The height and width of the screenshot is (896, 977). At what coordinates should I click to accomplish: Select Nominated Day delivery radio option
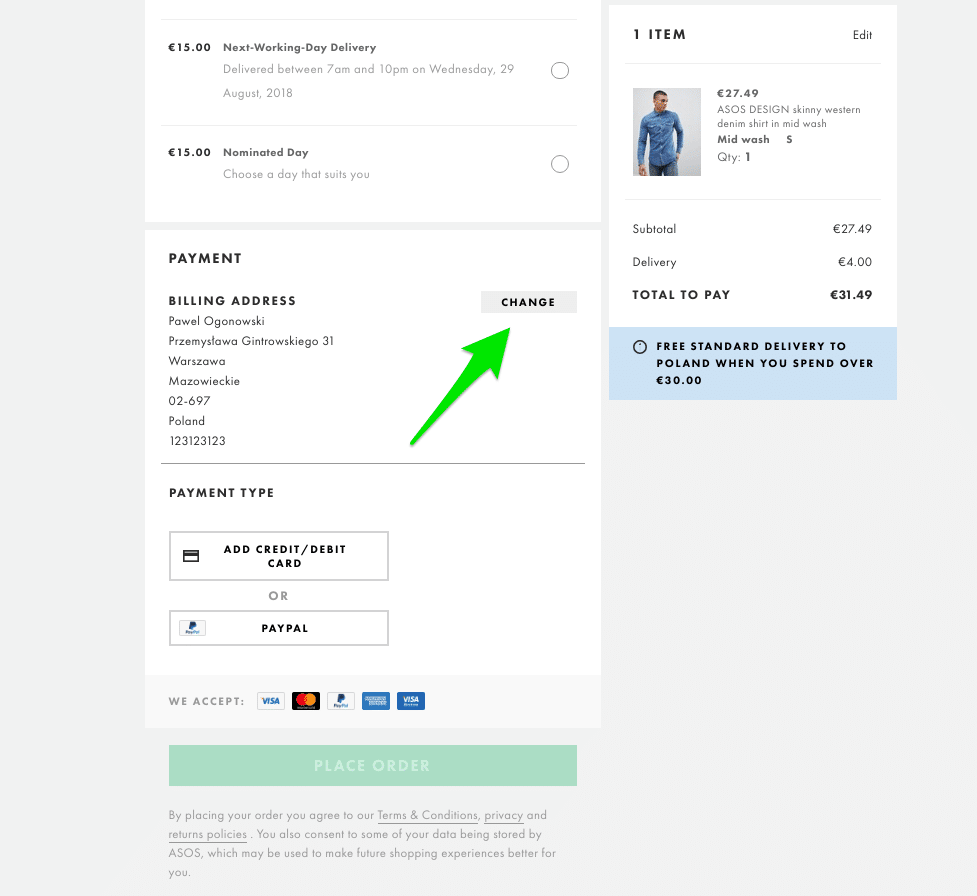560,164
